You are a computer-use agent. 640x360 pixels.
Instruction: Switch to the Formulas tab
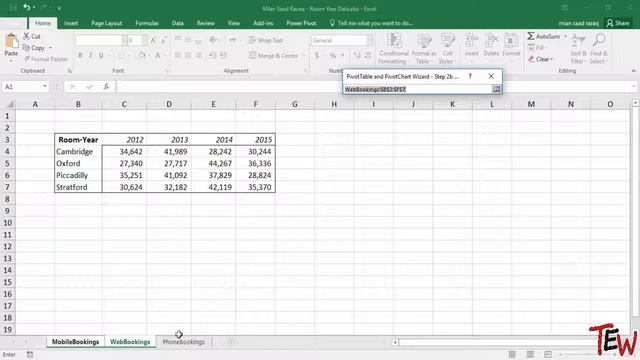[x=147, y=23]
